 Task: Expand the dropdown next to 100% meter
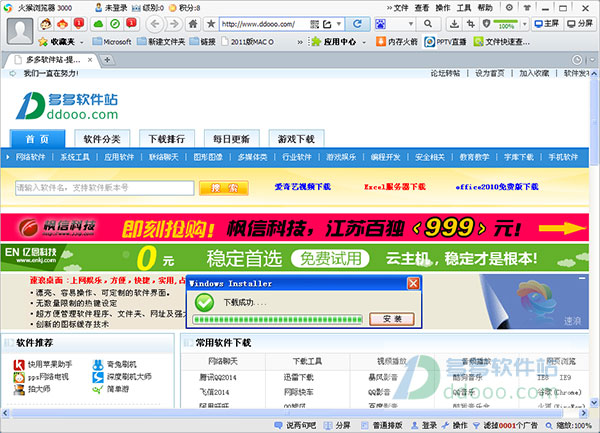pyautogui.click(x=525, y=24)
